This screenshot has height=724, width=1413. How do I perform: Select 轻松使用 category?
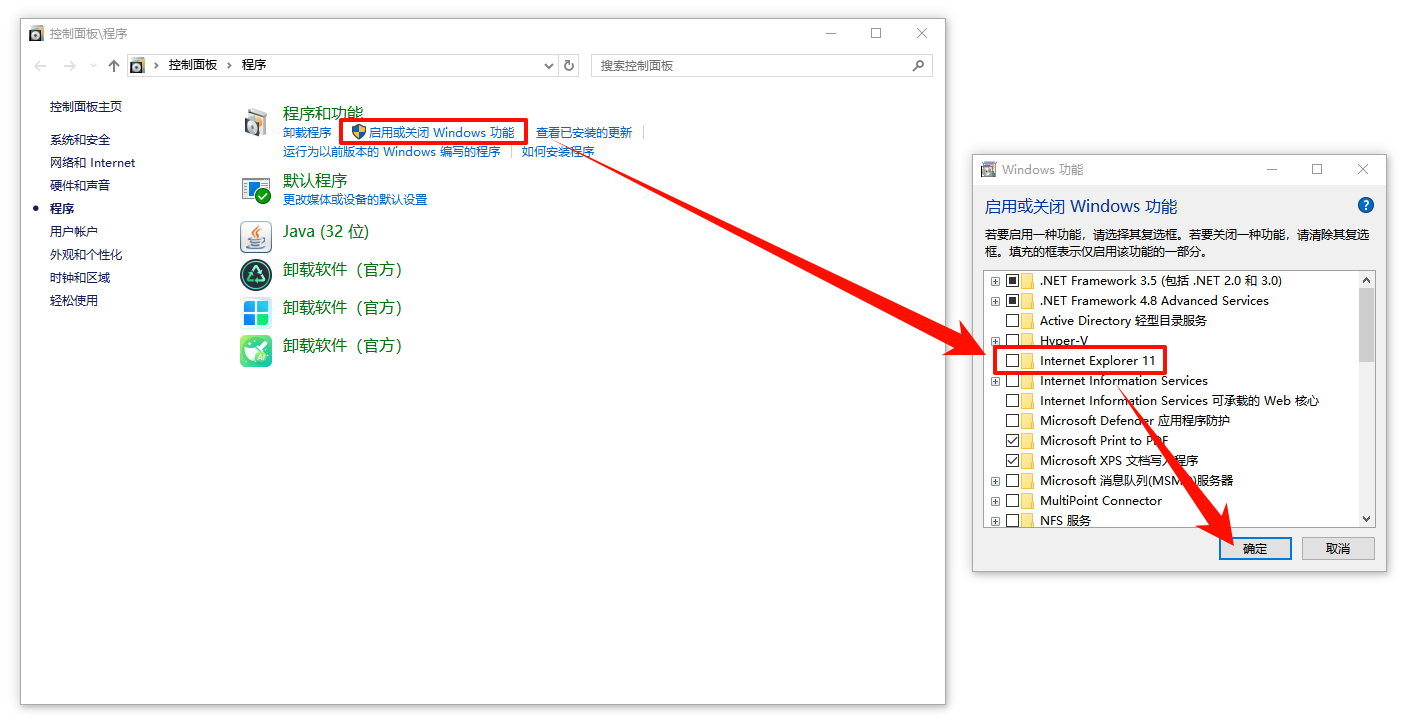pyautogui.click(x=74, y=301)
